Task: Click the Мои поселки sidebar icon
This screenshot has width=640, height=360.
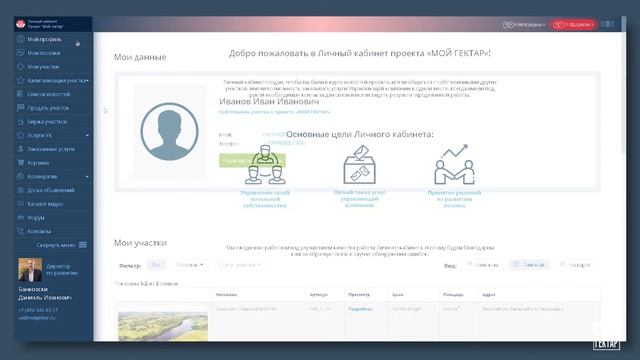Action: tap(20, 53)
